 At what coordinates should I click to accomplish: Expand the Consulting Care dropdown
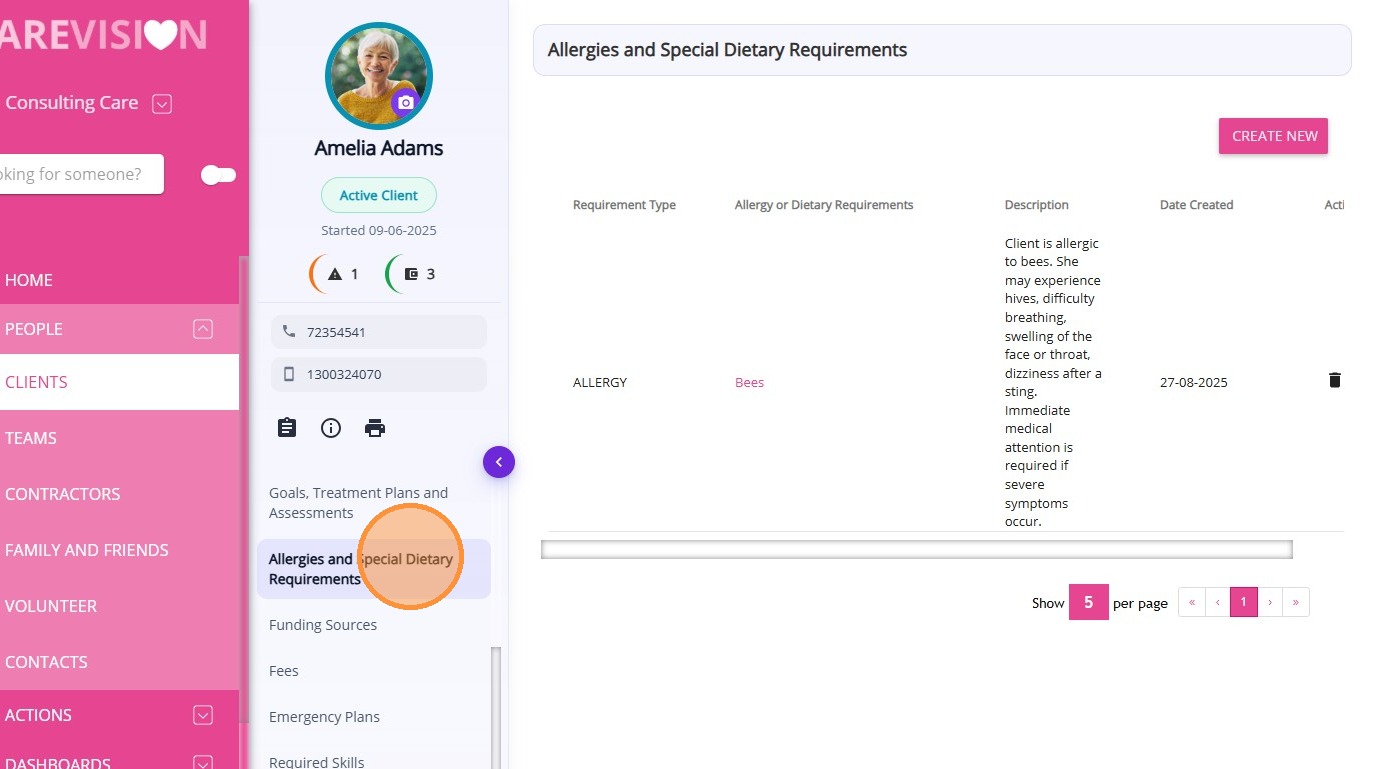(x=162, y=103)
